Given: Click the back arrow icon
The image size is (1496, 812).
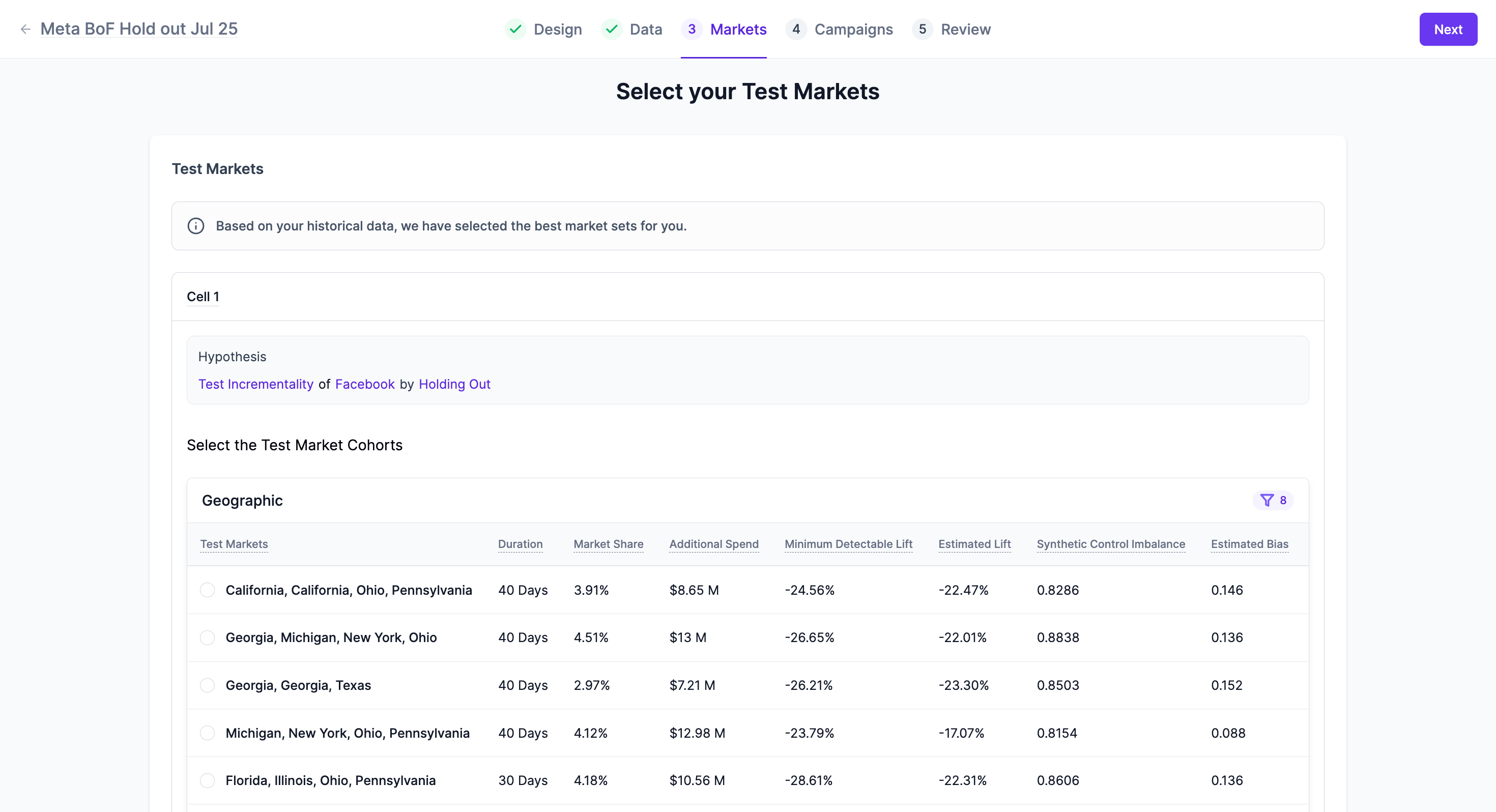Looking at the screenshot, I should (x=25, y=29).
